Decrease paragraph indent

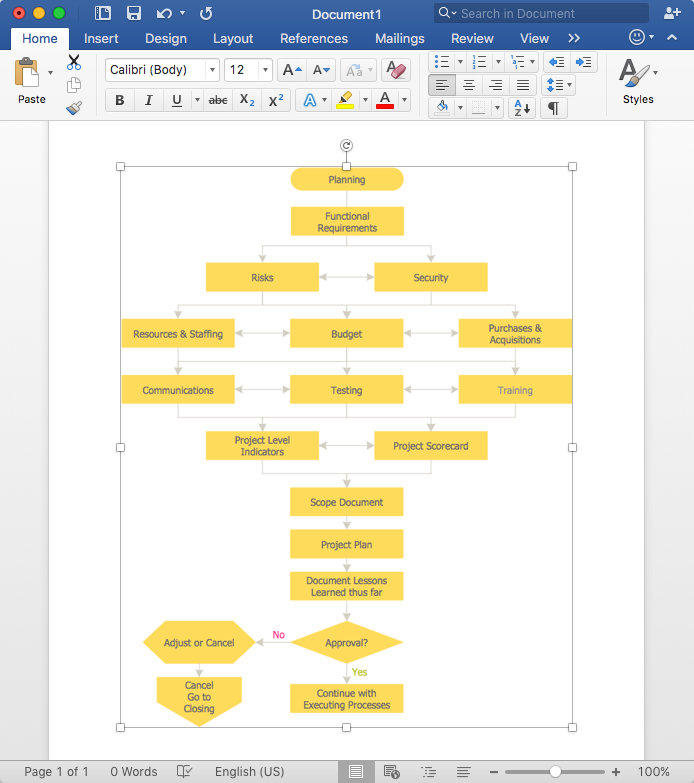point(556,62)
